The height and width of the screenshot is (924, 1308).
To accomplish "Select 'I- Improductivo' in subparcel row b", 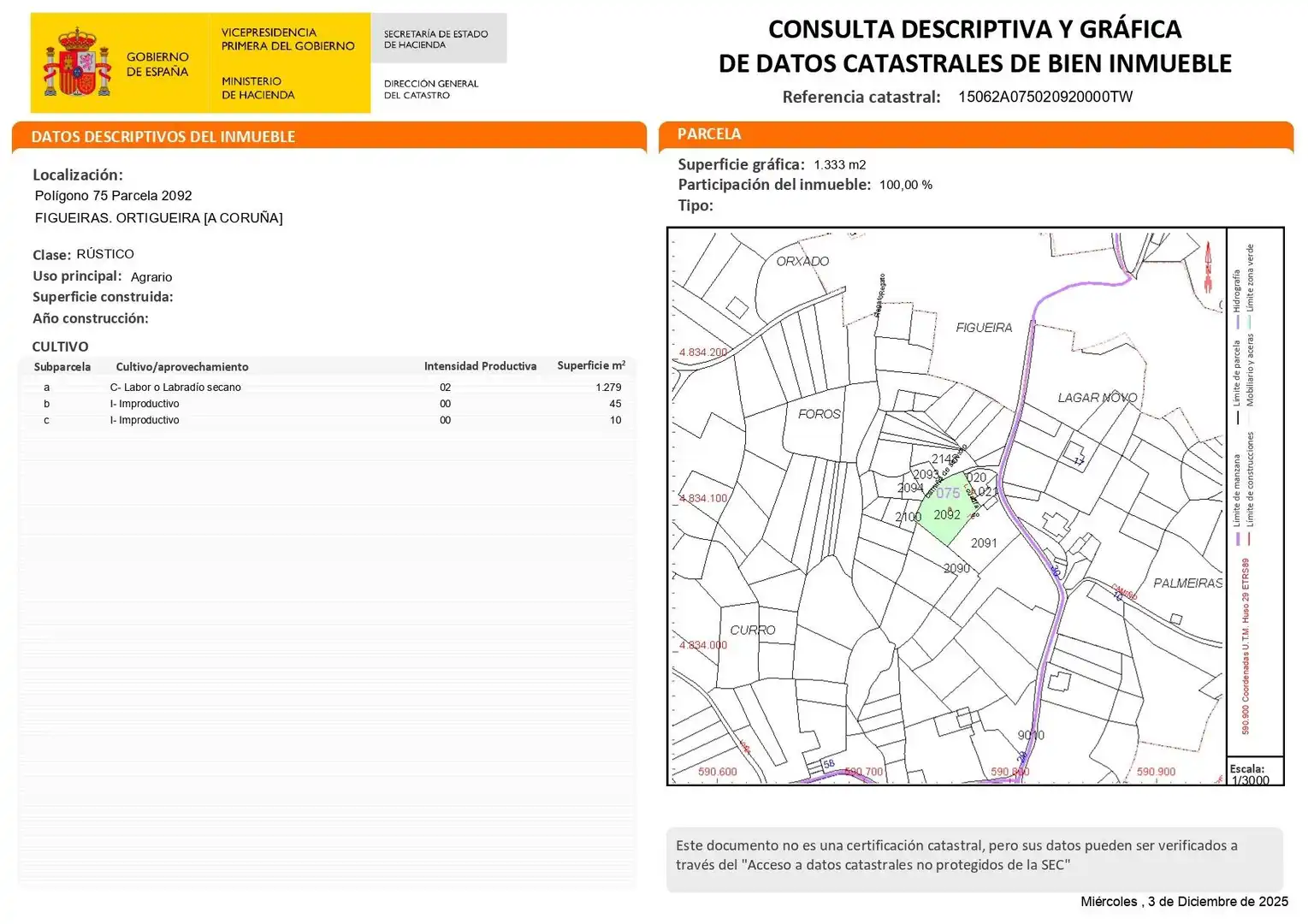I will [145, 404].
